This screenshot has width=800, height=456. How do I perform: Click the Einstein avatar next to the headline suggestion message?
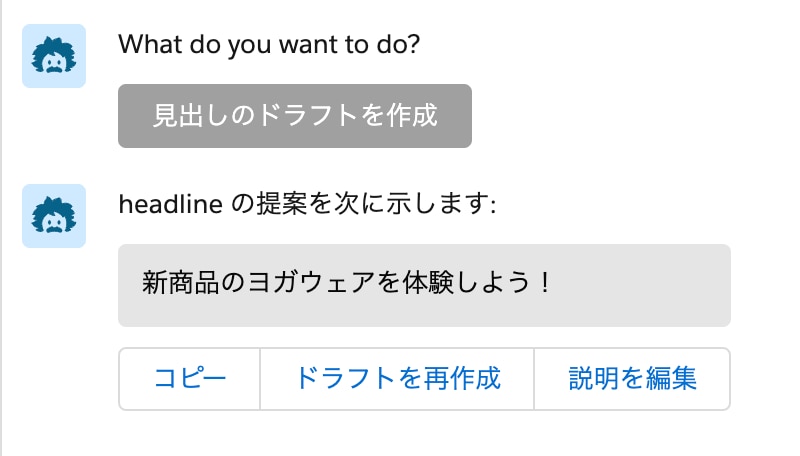[x=54, y=216]
